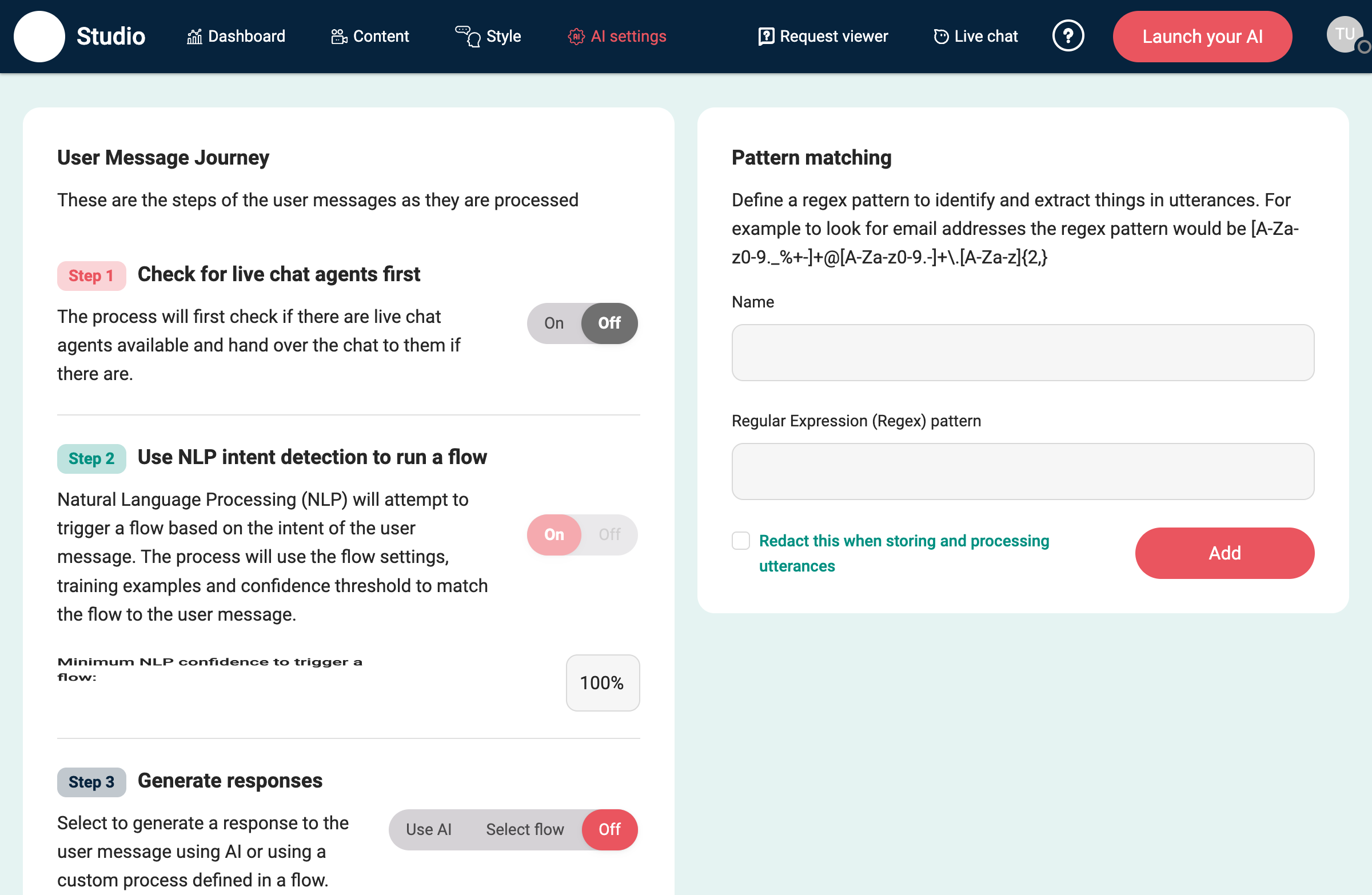Screen dimensions: 1372x895
Task: Enable redact utterances checkbox
Action: click(741, 541)
